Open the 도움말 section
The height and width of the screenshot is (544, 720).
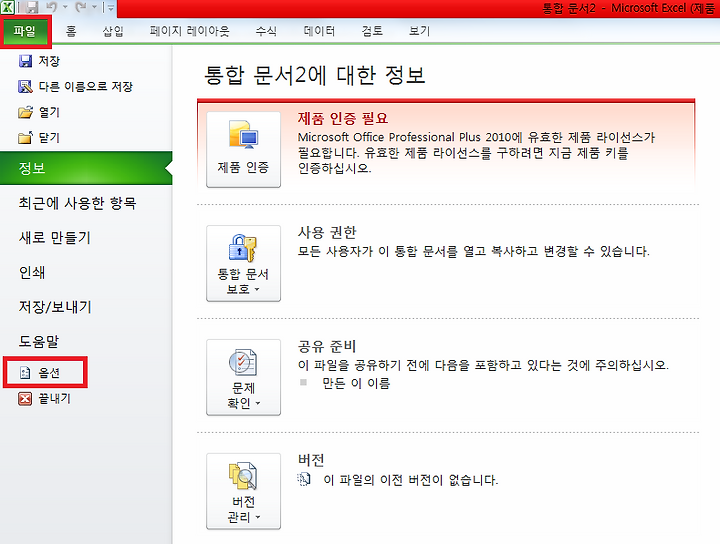click(x=39, y=341)
